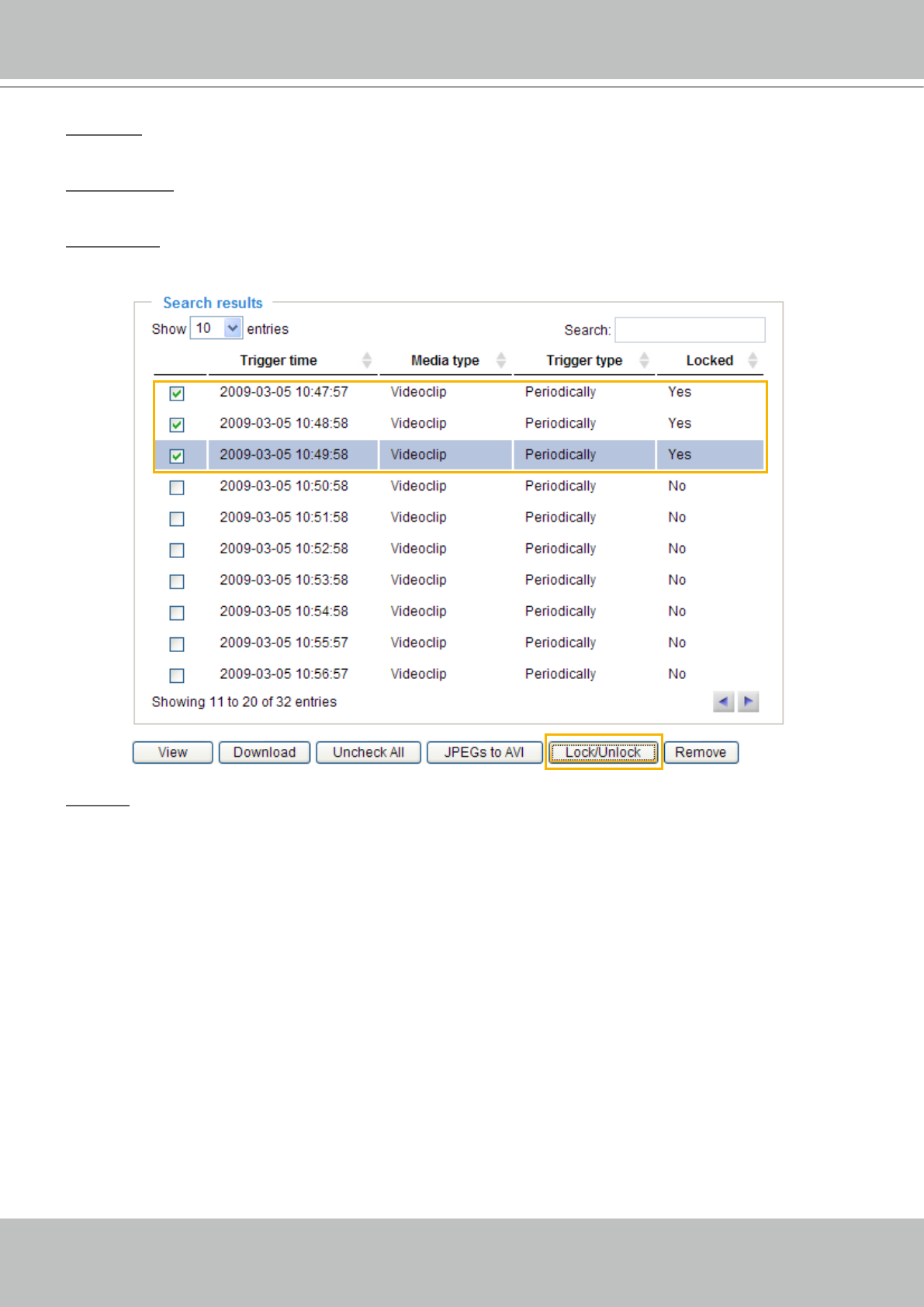Click the Remove button

coord(701,752)
